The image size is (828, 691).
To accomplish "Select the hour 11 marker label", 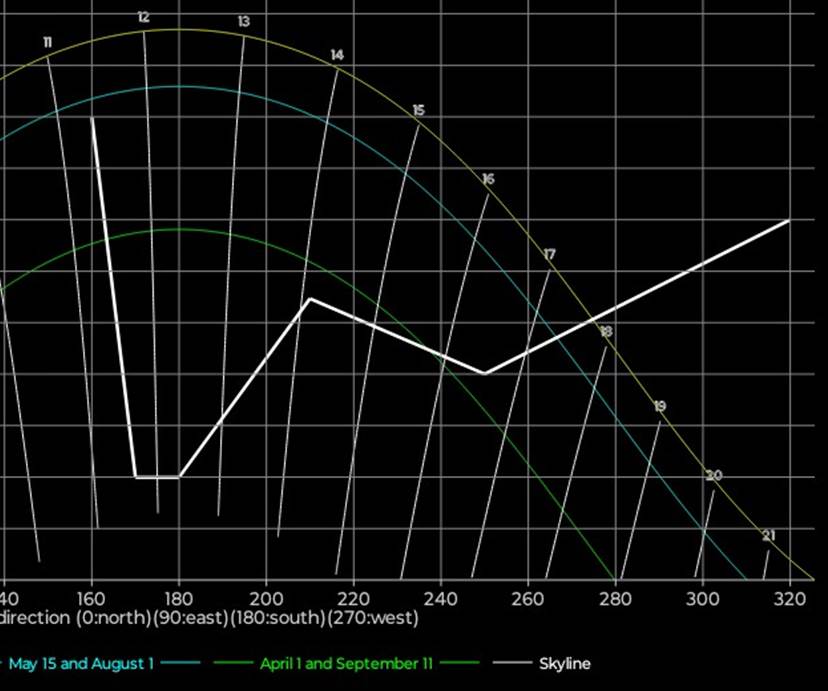I will pos(48,42).
